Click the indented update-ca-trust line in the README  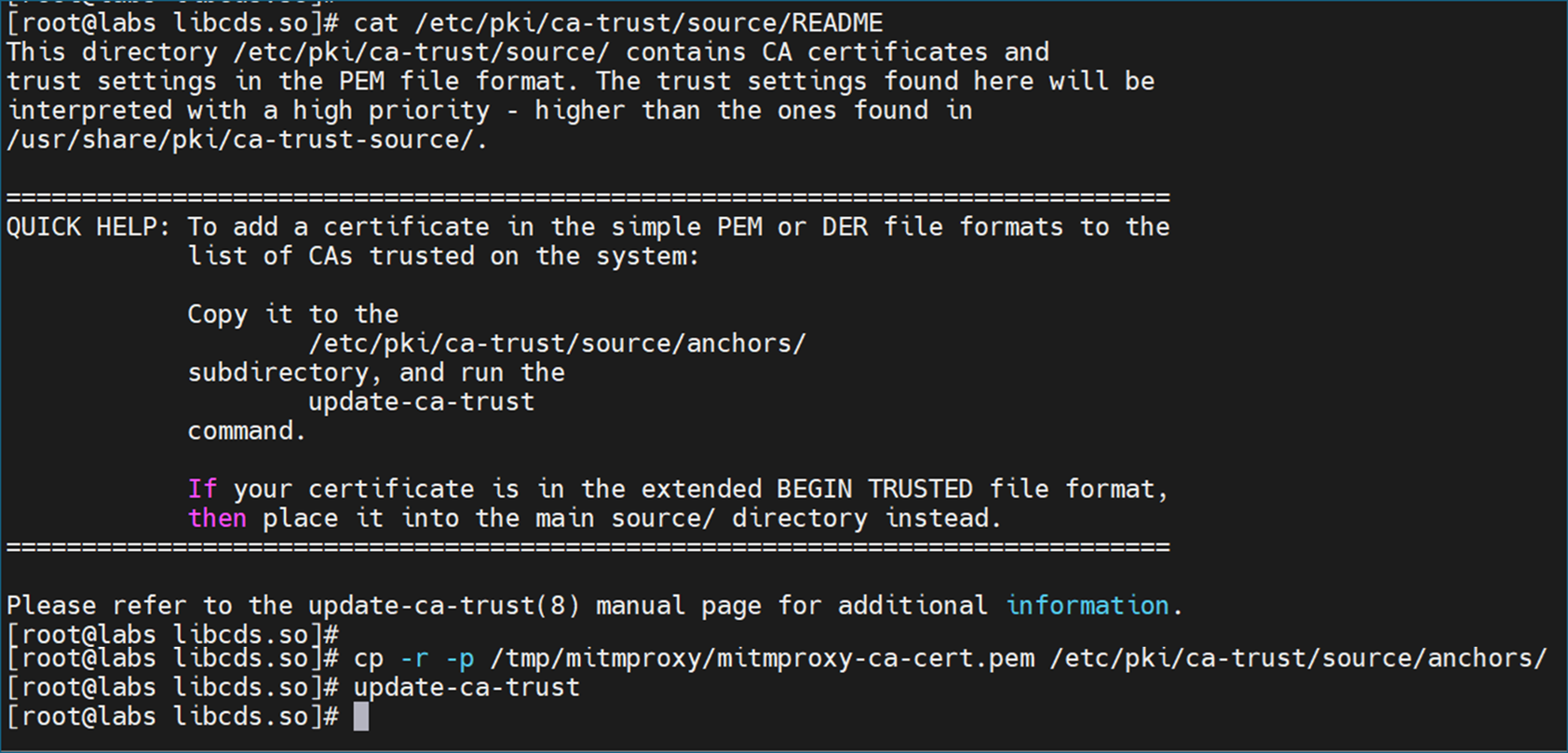[421, 402]
